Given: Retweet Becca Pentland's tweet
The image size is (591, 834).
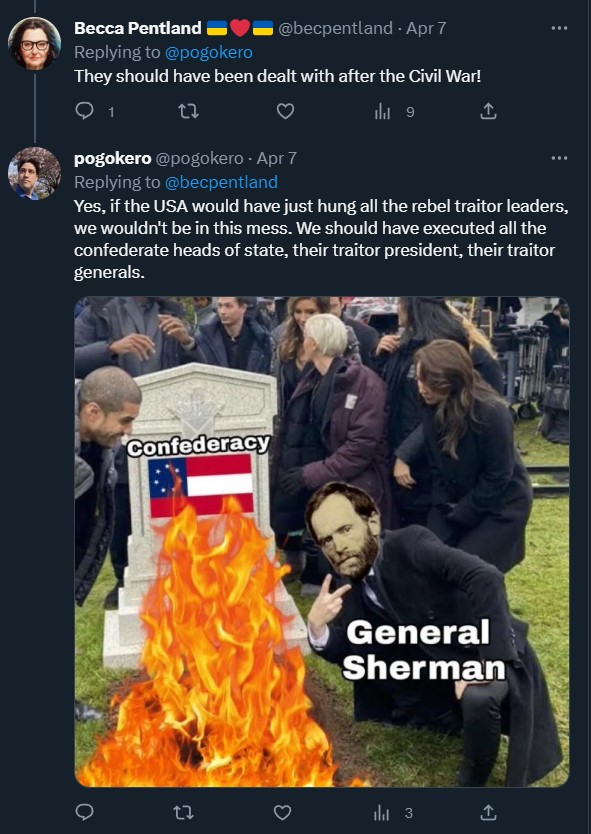Looking at the screenshot, I should (x=188, y=111).
